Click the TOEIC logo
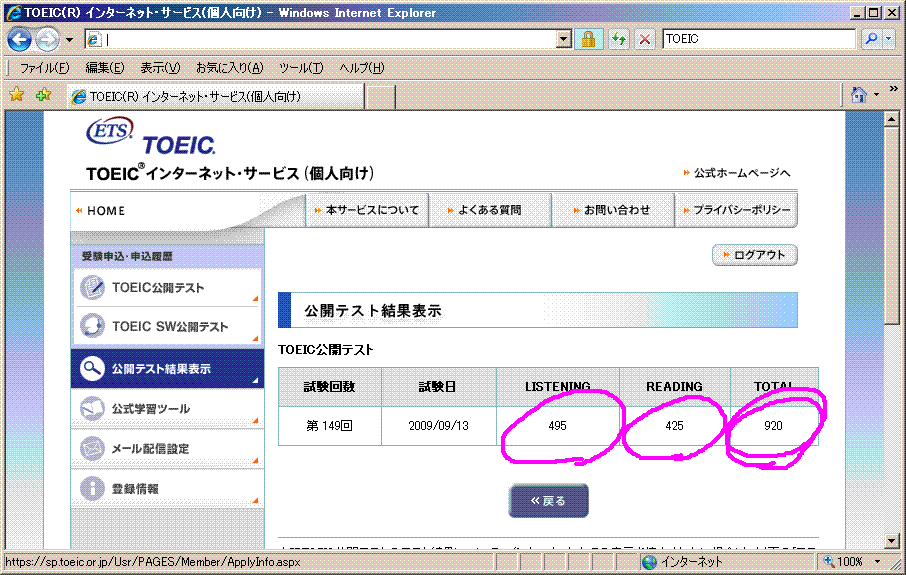The height and width of the screenshot is (575, 906). tap(179, 144)
